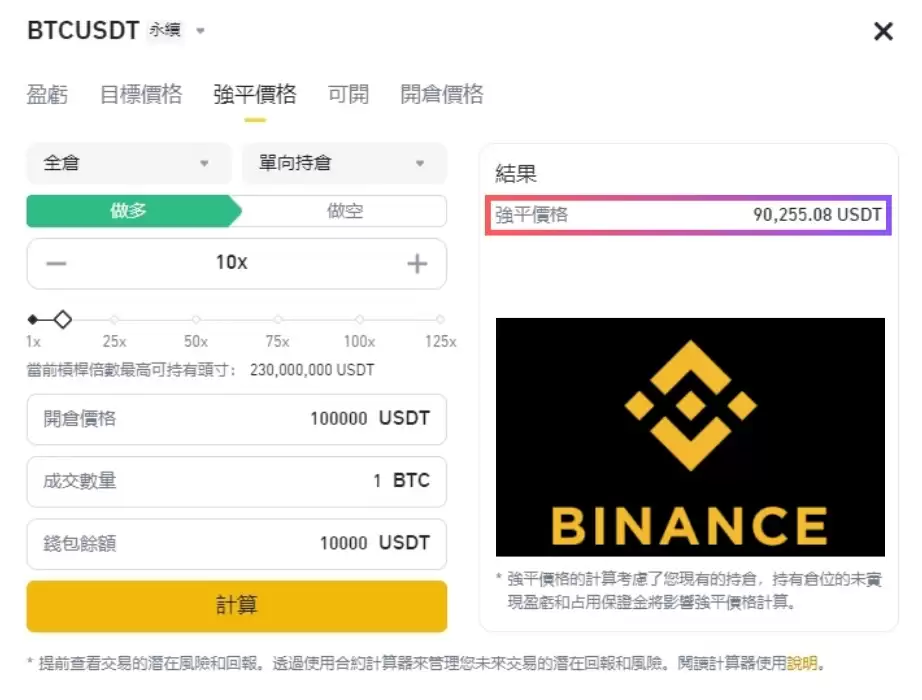The image size is (922, 700).
Task: Open the 說明 help link
Action: click(800, 662)
